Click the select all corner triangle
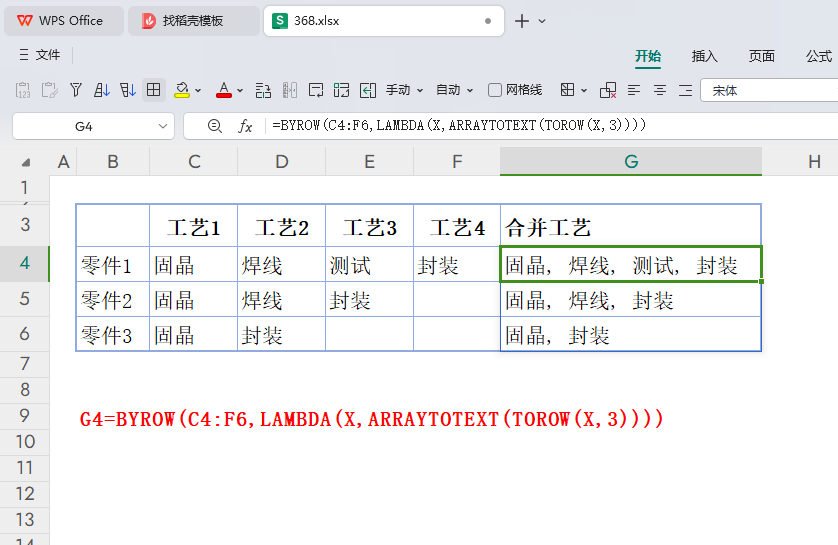838x545 pixels. click(x=25, y=162)
